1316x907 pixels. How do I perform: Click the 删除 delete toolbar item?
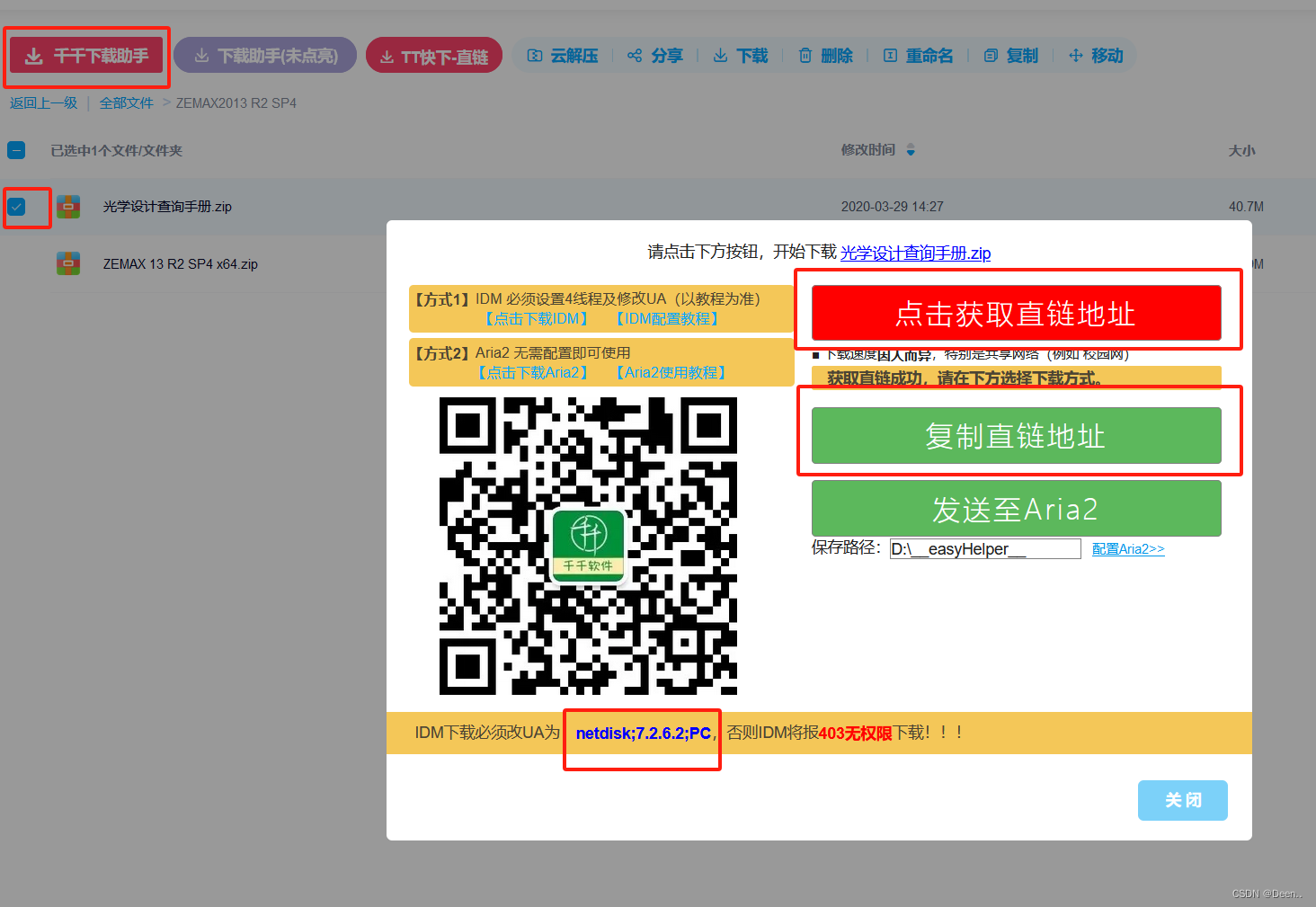click(x=825, y=56)
